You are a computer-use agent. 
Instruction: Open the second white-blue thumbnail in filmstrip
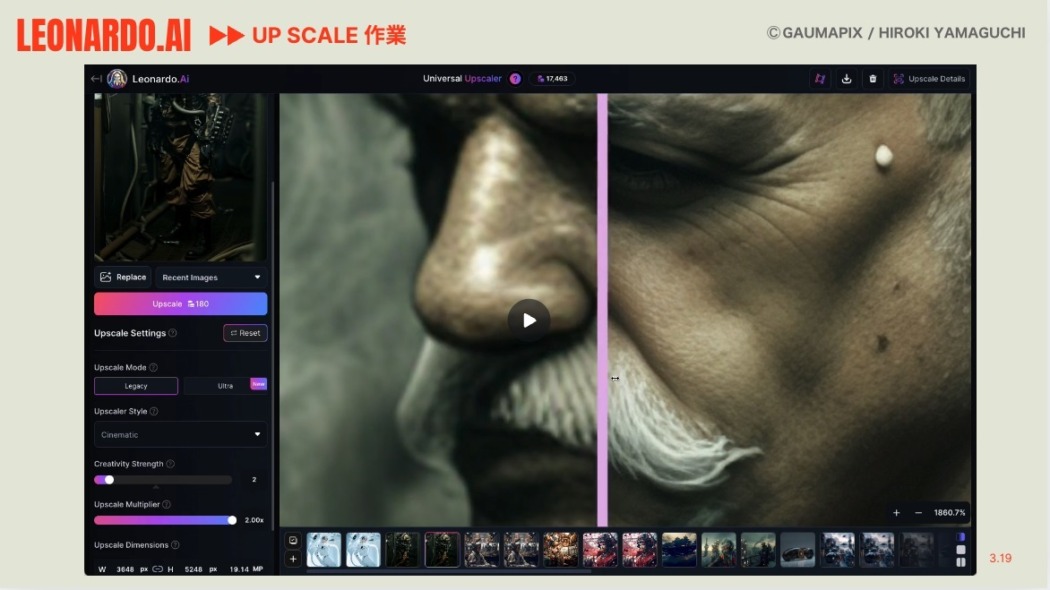[x=363, y=550]
